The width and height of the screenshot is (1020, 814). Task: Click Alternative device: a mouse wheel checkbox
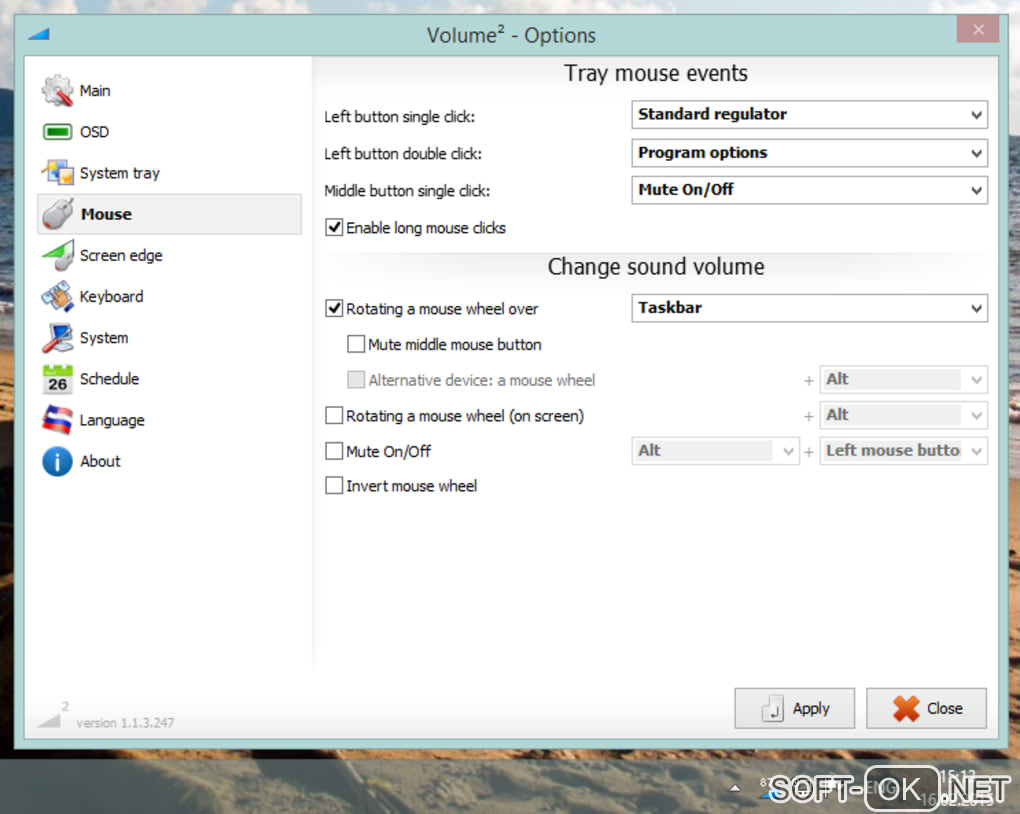[x=356, y=379]
